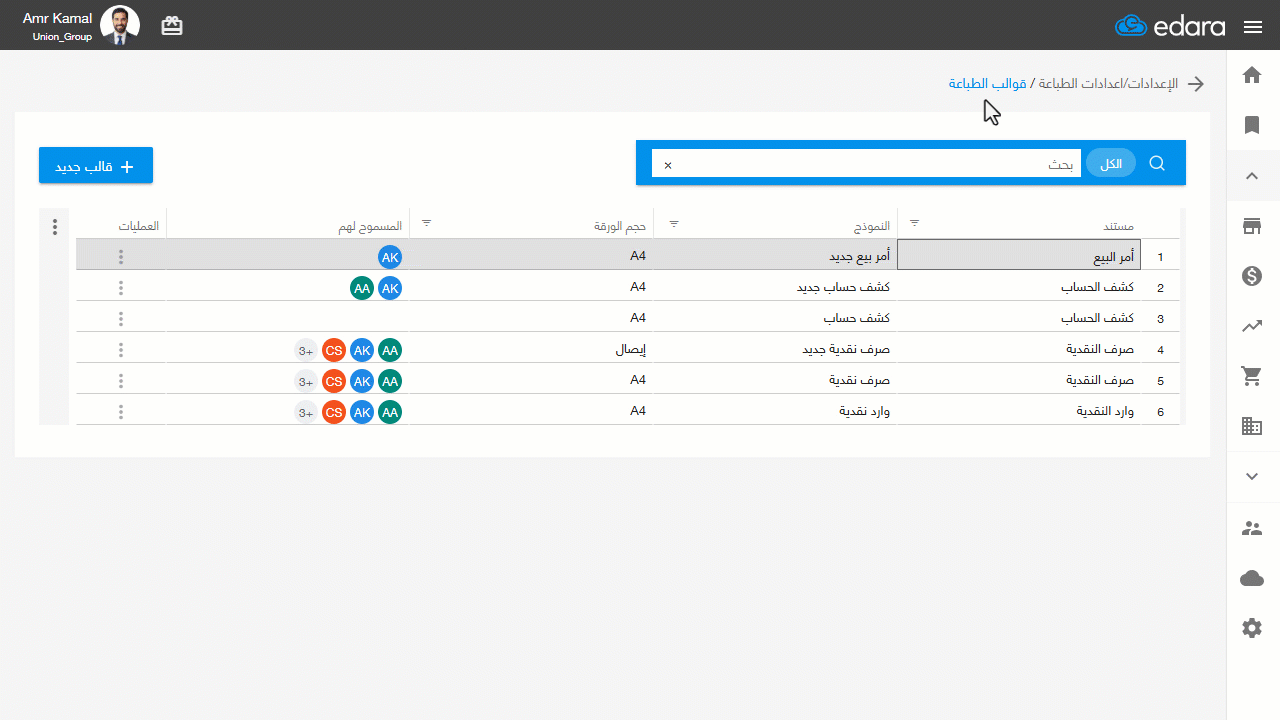This screenshot has width=1280, height=720.
Task: Open the store icon in the sidebar
Action: [1252, 226]
